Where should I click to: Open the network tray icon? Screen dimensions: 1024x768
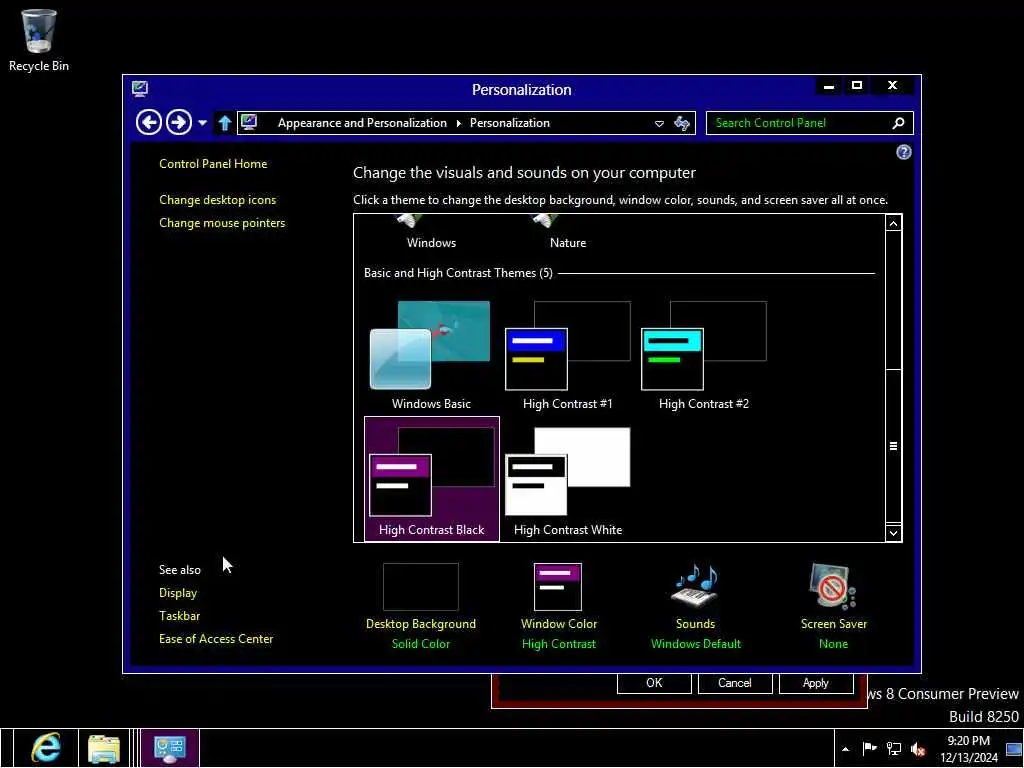893,749
